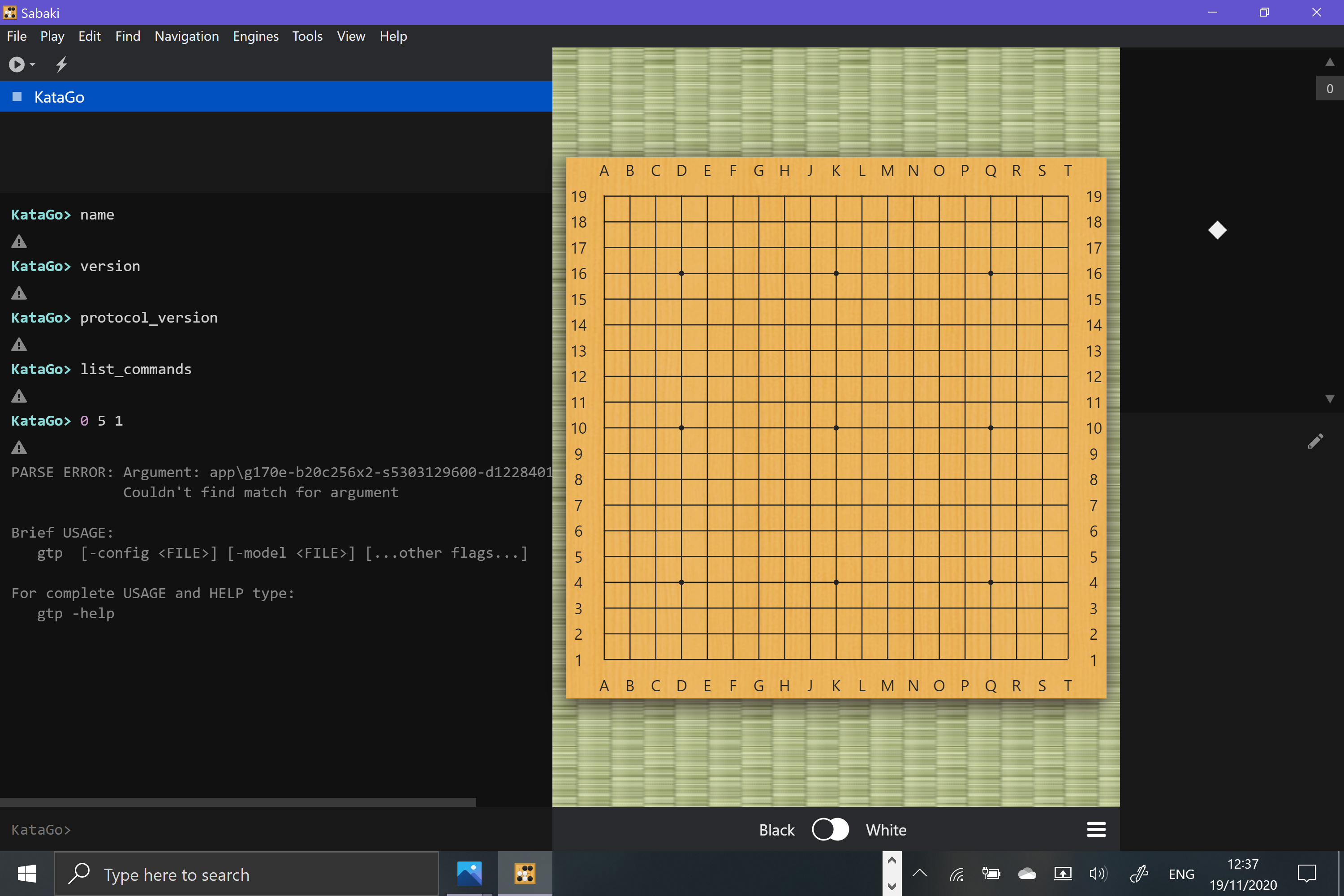The height and width of the screenshot is (896, 1344).
Task: Place stone at K10 center star point
Action: [836, 428]
